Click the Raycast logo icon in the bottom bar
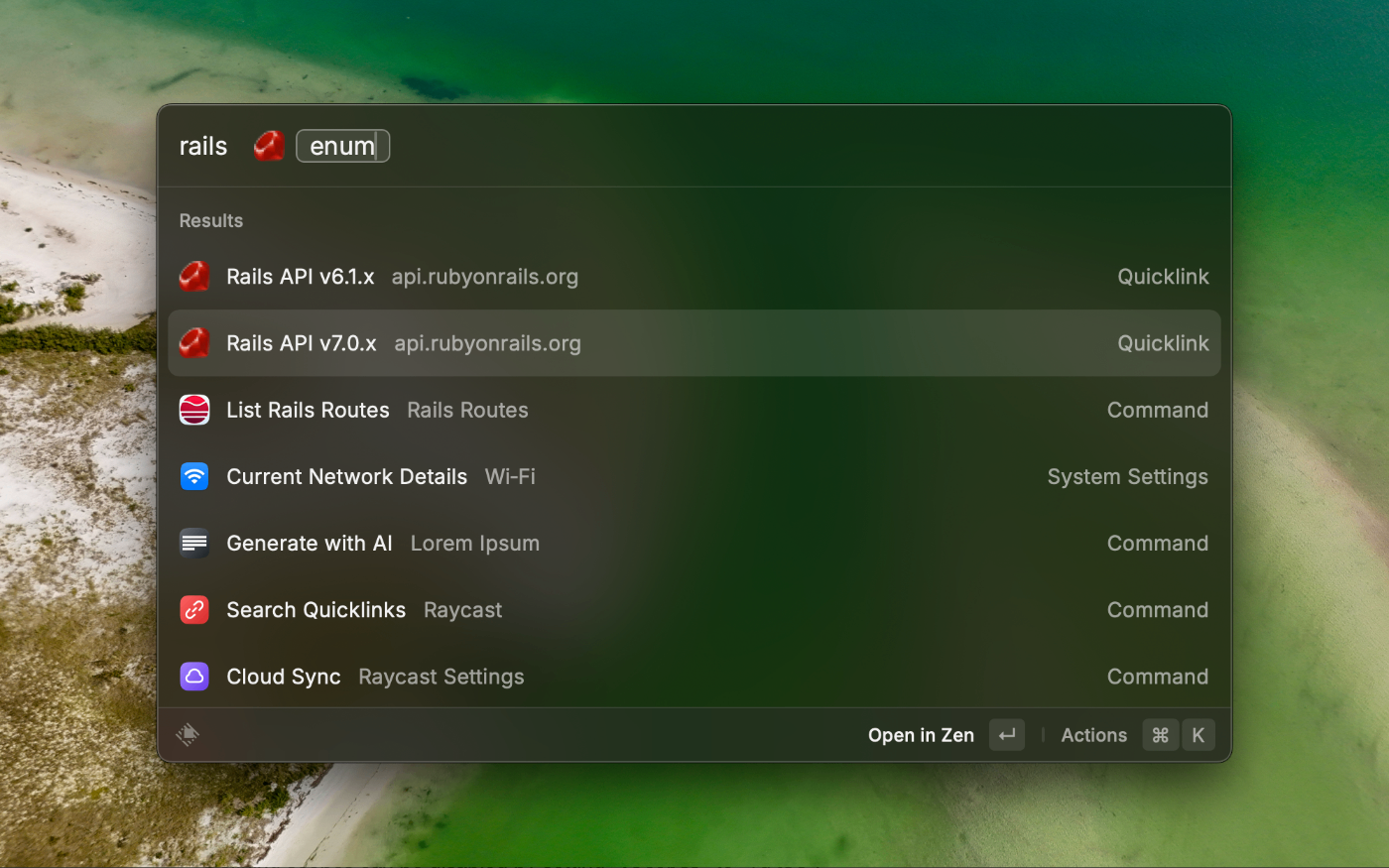The image size is (1389, 868). (188, 735)
